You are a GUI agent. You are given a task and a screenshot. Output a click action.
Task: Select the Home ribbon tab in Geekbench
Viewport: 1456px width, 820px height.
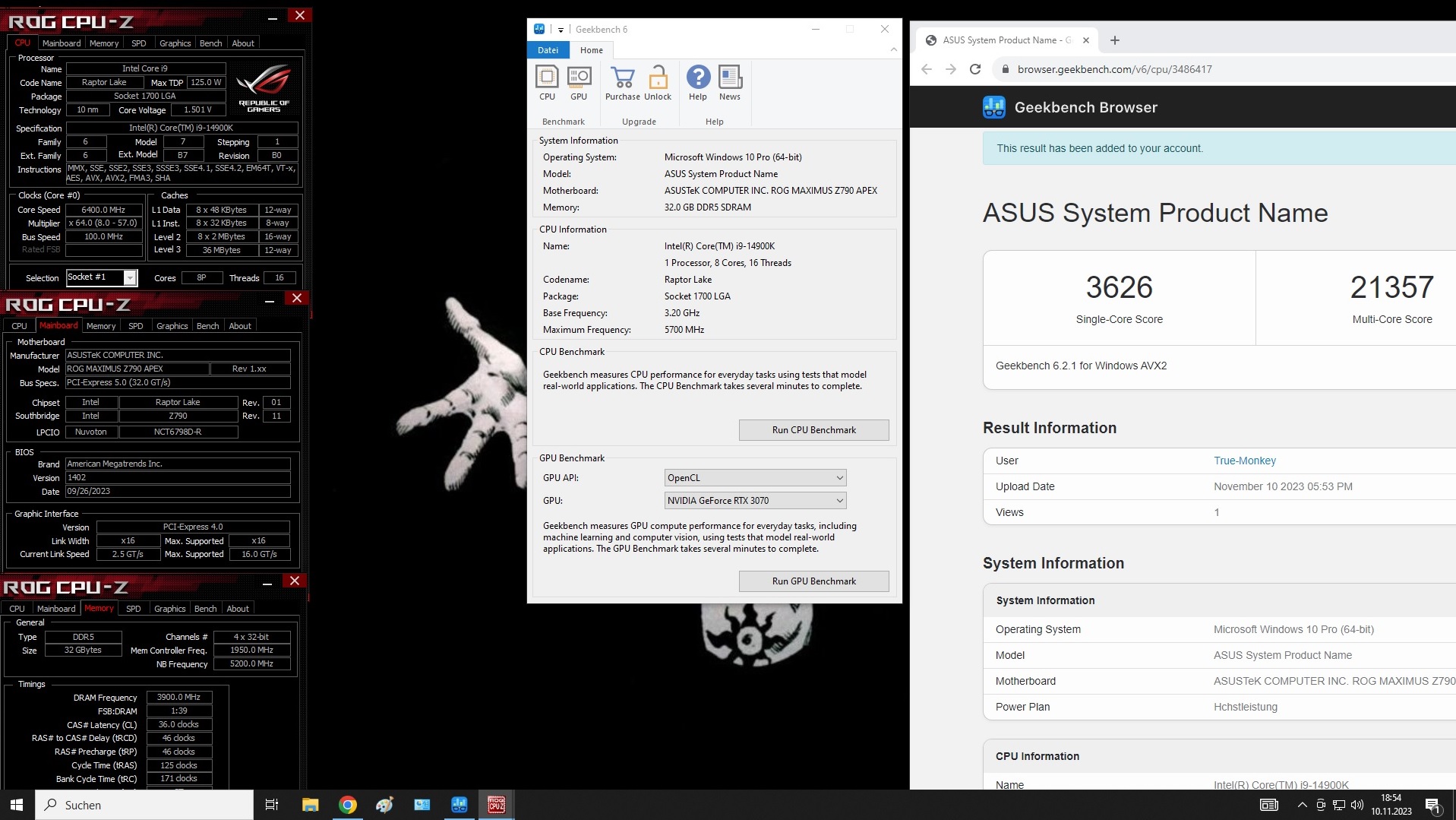[x=592, y=50]
